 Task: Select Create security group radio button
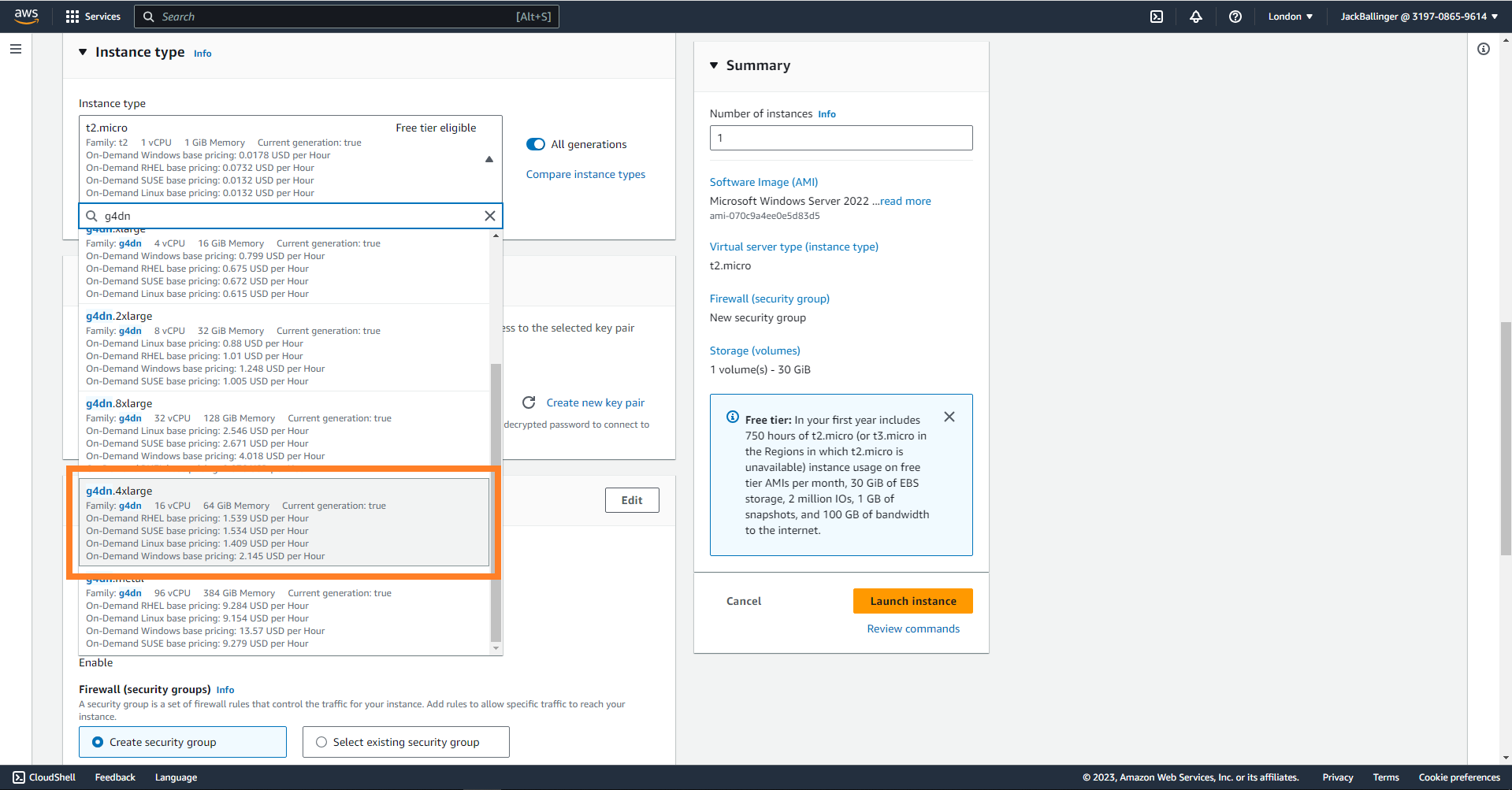click(98, 742)
